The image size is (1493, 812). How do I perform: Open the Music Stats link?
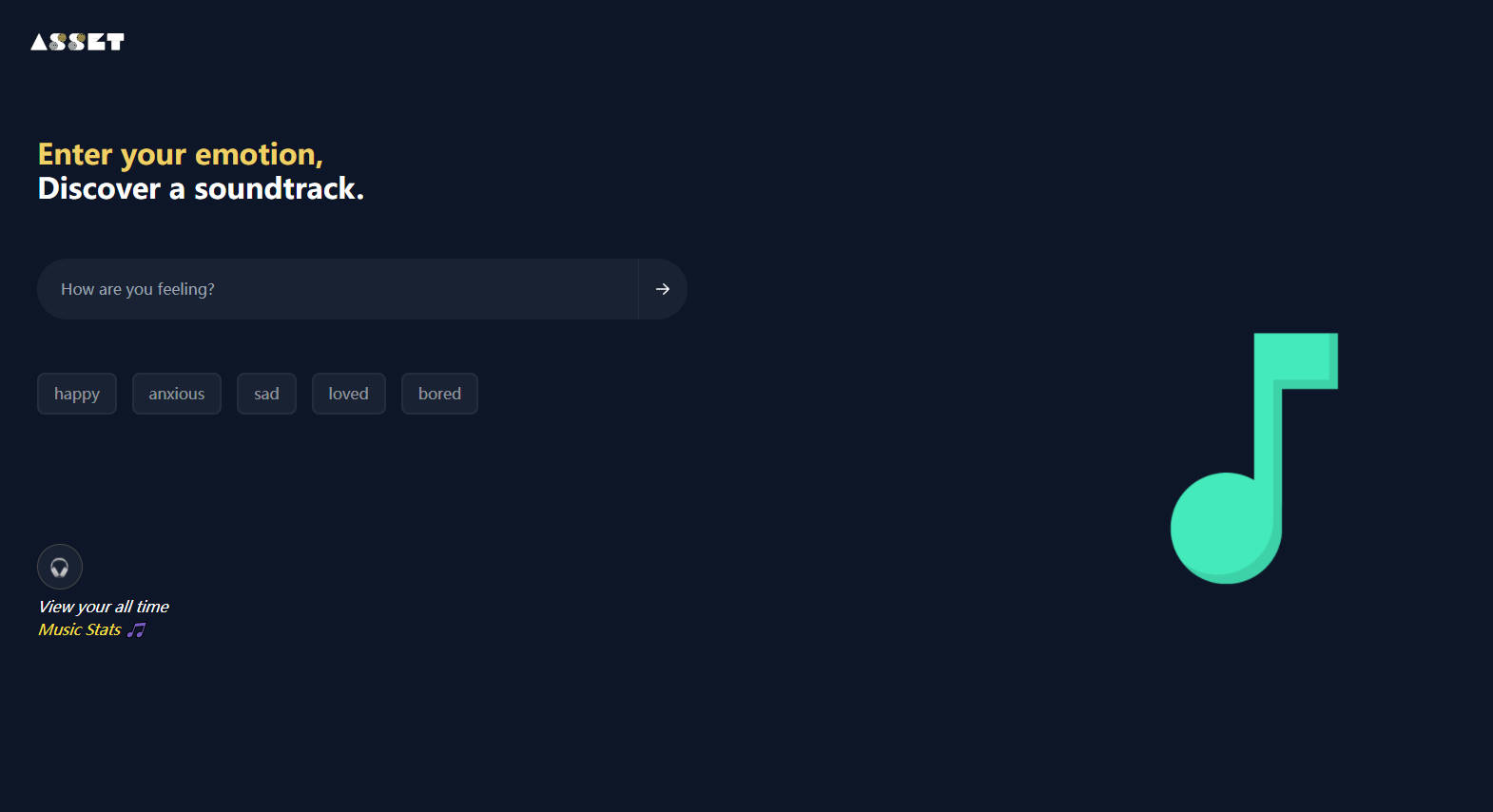(80, 629)
